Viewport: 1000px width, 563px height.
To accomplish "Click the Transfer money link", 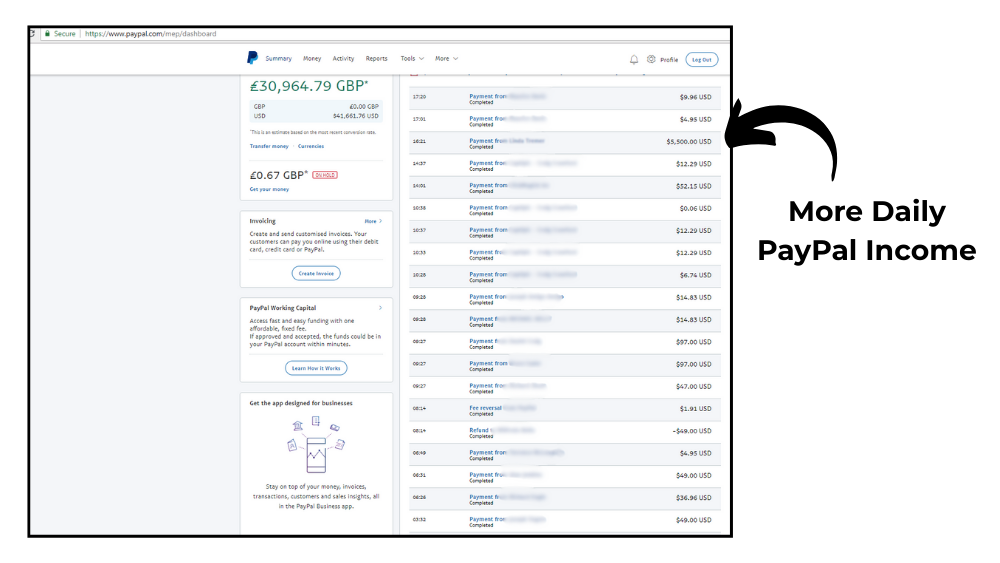I will 269,146.
